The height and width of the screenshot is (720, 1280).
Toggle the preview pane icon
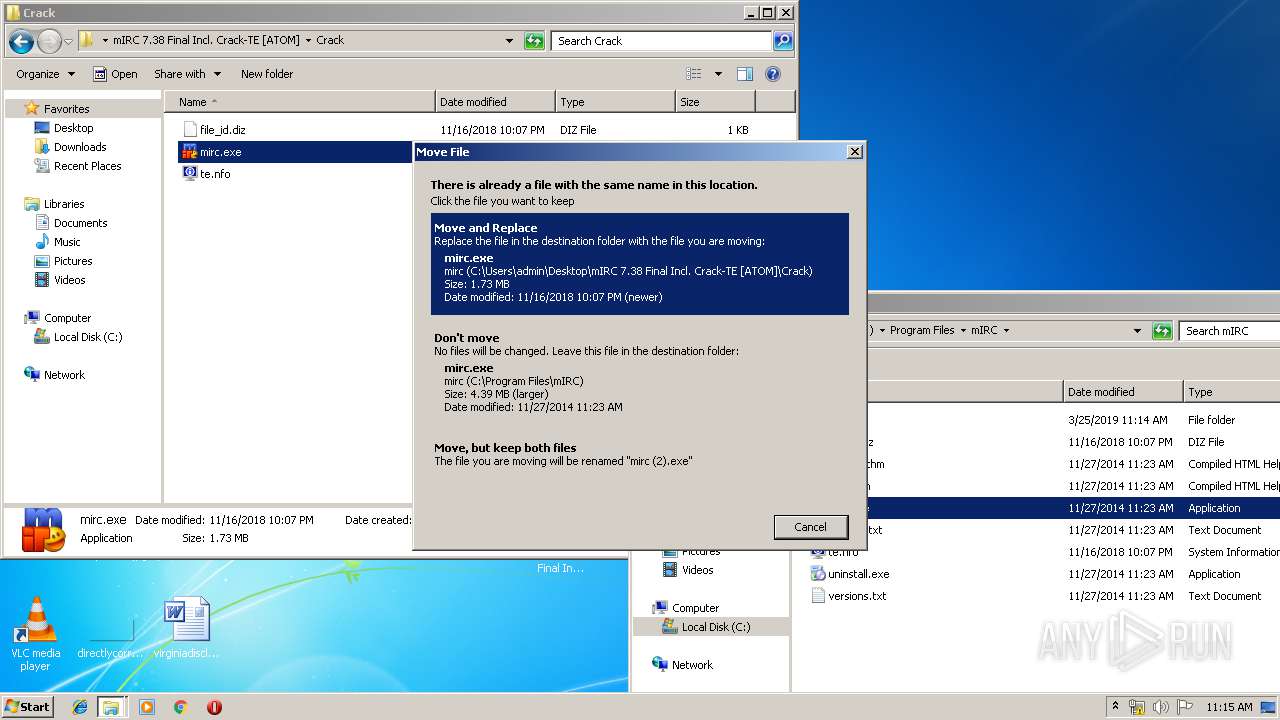tap(744, 74)
